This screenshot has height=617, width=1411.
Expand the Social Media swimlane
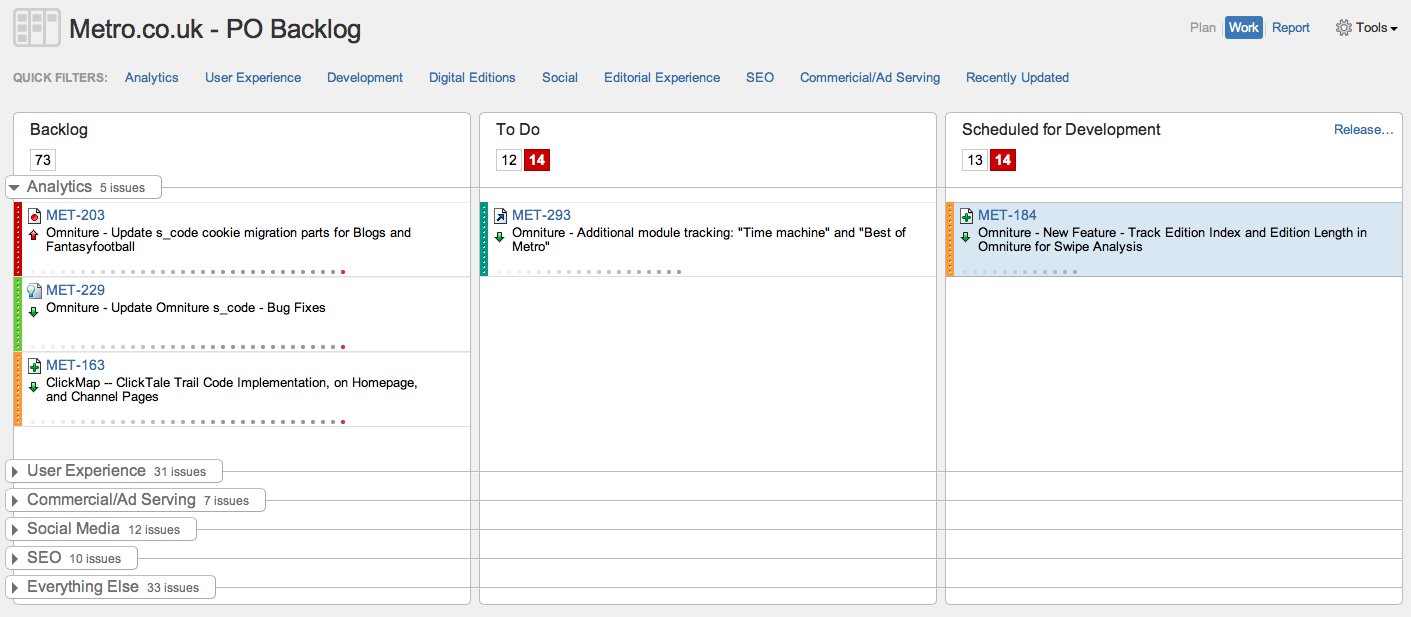pyautogui.click(x=14, y=529)
